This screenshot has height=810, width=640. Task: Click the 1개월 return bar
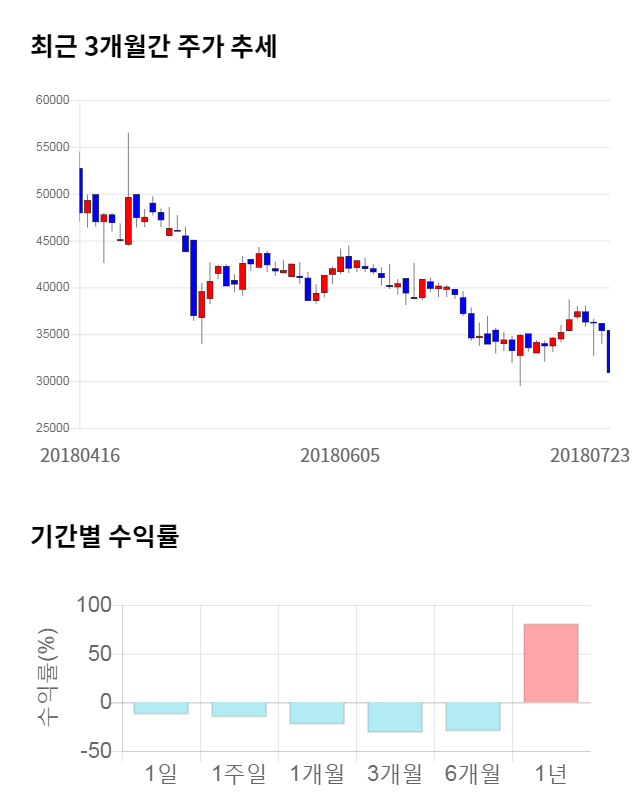317,713
